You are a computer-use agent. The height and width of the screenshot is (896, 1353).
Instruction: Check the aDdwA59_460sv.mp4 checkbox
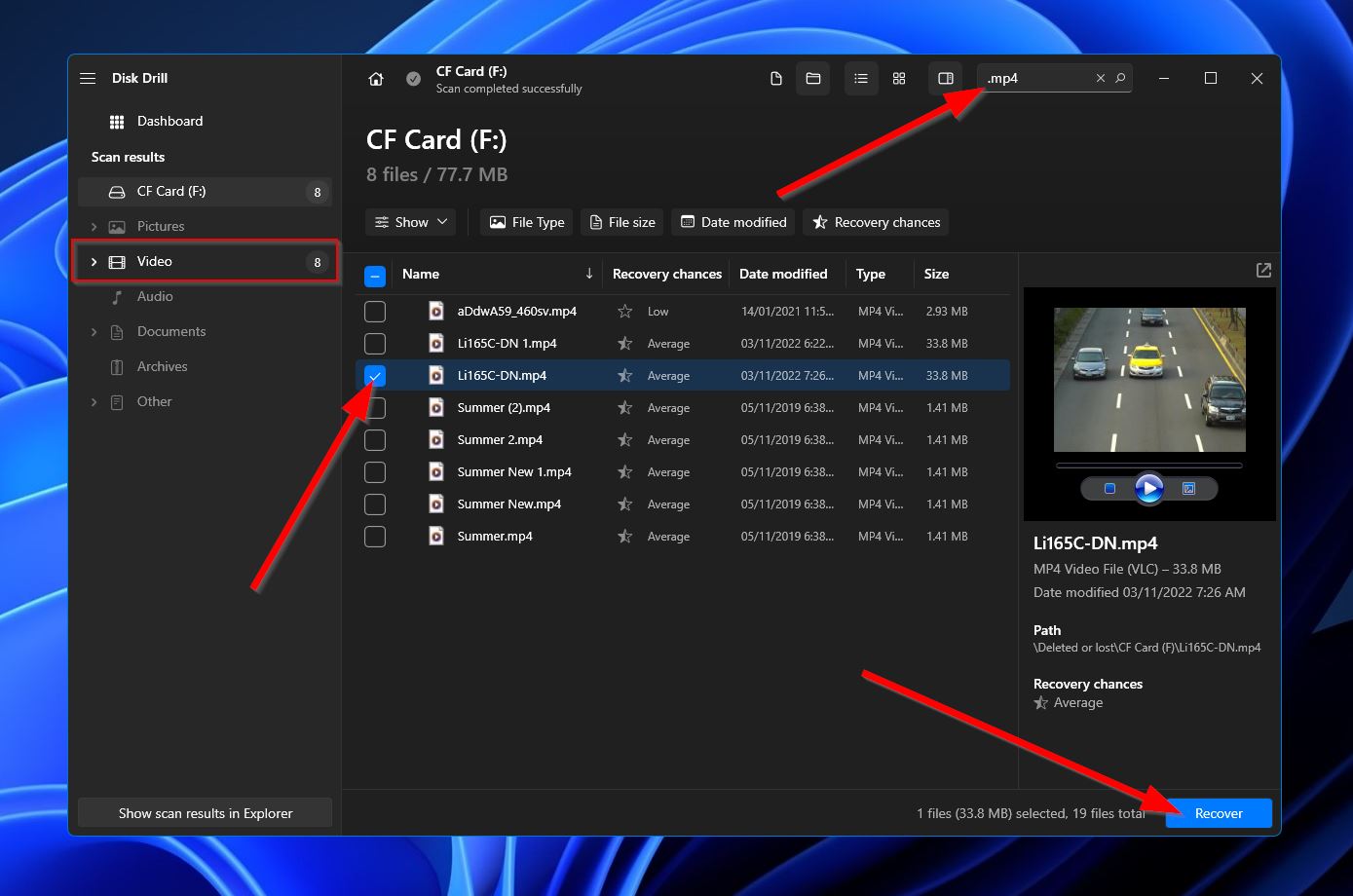(375, 312)
